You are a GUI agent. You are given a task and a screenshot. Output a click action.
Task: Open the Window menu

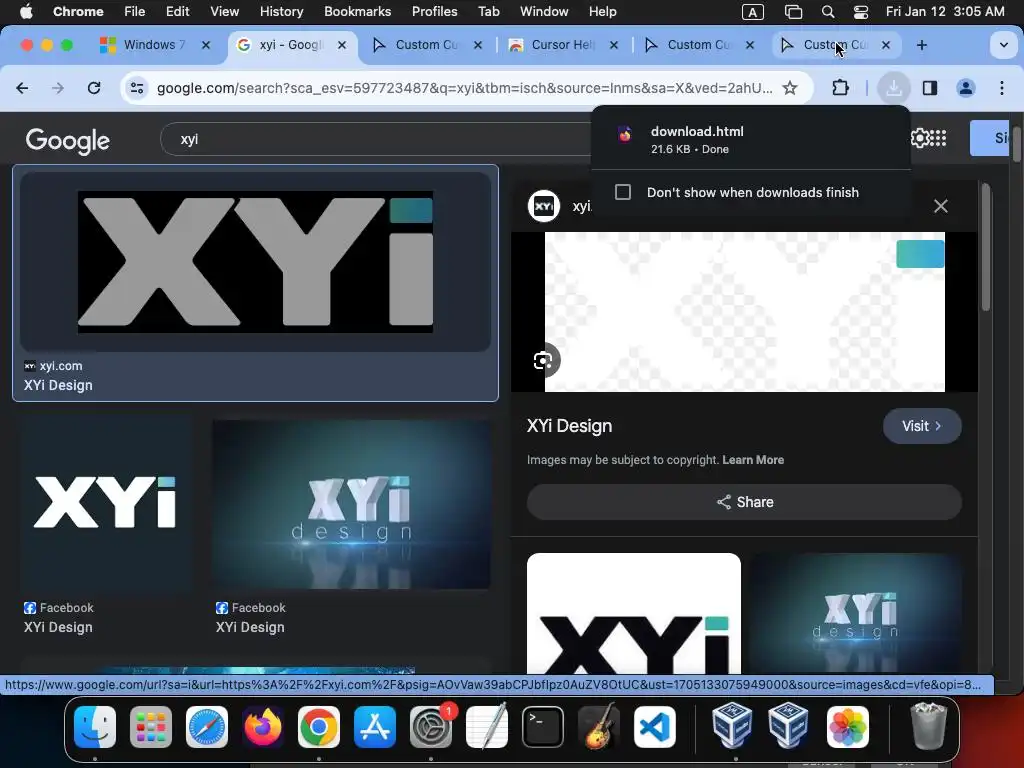pyautogui.click(x=544, y=12)
